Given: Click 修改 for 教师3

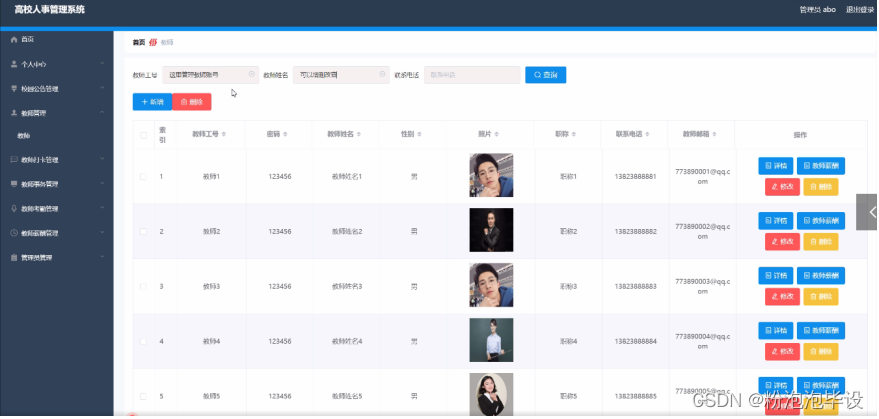Looking at the screenshot, I should (783, 297).
